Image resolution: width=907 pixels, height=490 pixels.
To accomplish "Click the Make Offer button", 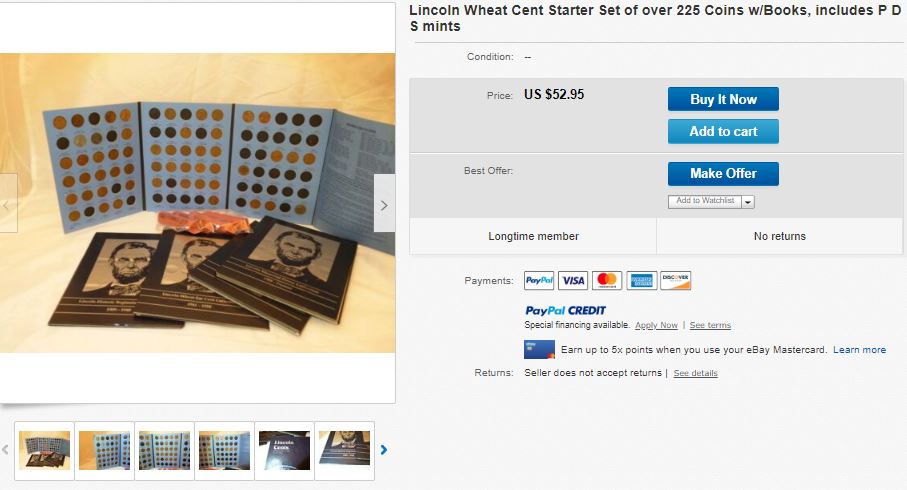I will [x=723, y=174].
